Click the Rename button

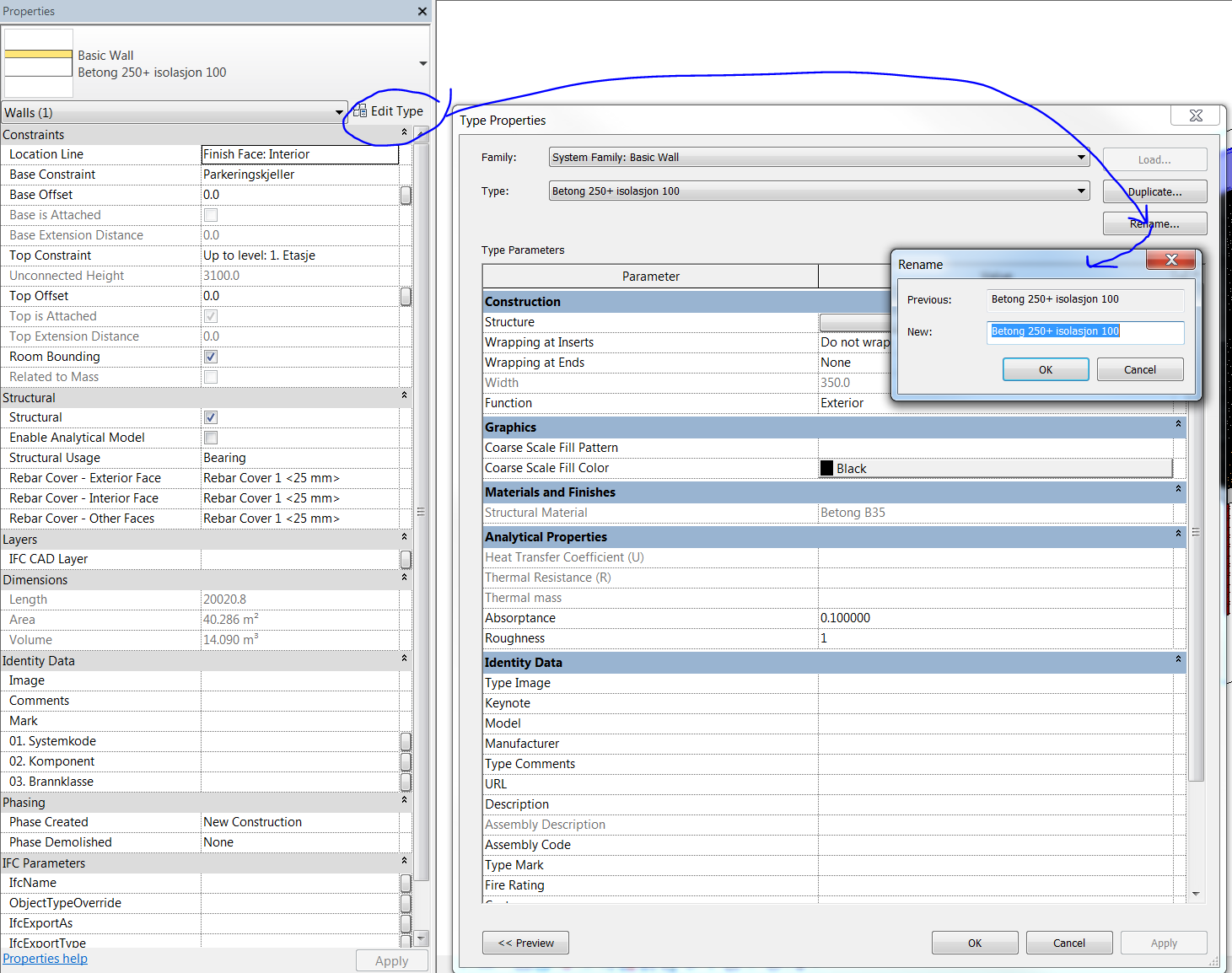point(1154,223)
